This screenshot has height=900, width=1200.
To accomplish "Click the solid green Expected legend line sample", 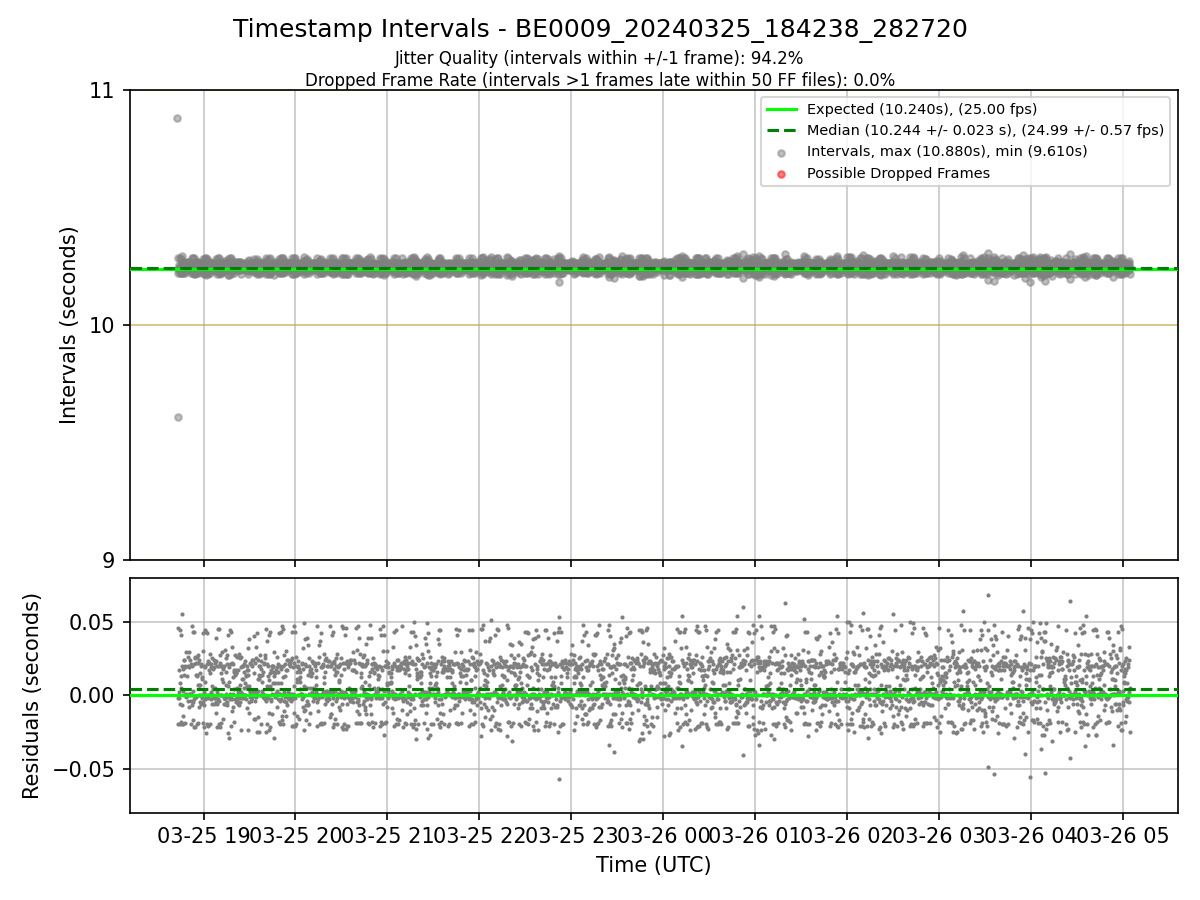I will pos(782,109).
